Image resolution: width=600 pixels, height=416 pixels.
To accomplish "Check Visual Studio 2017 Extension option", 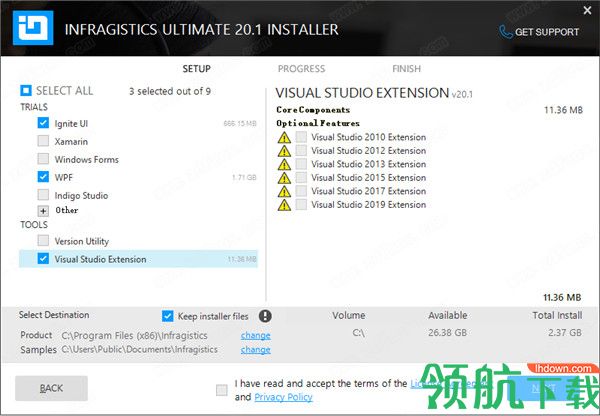I will point(301,191).
